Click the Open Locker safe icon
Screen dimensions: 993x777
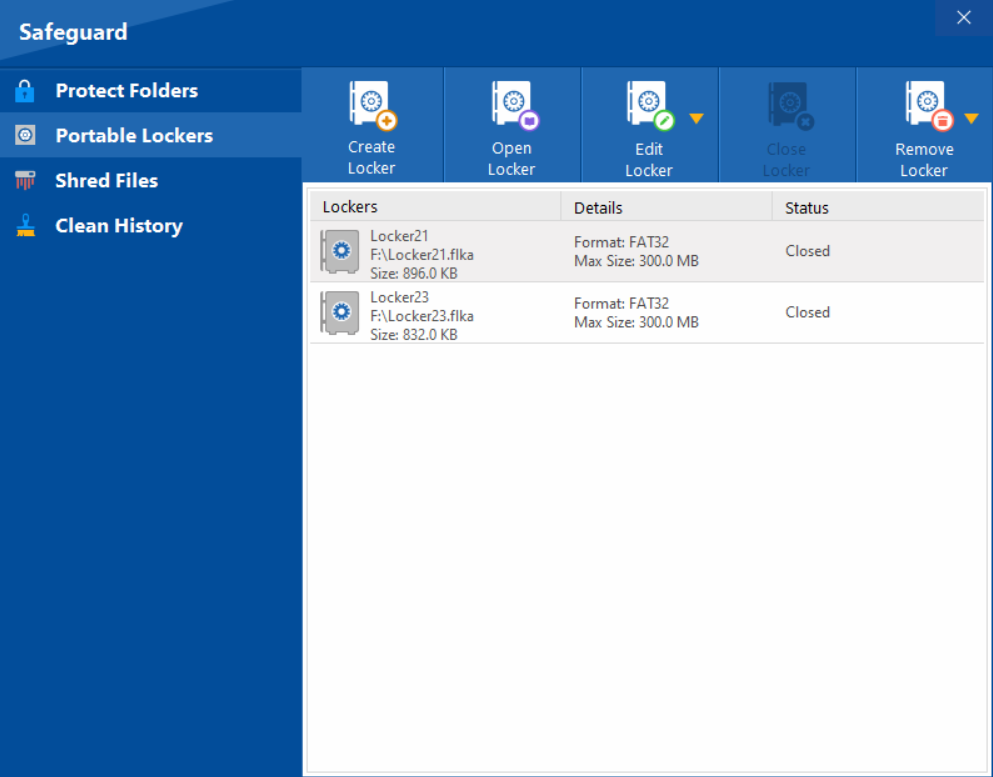point(515,105)
